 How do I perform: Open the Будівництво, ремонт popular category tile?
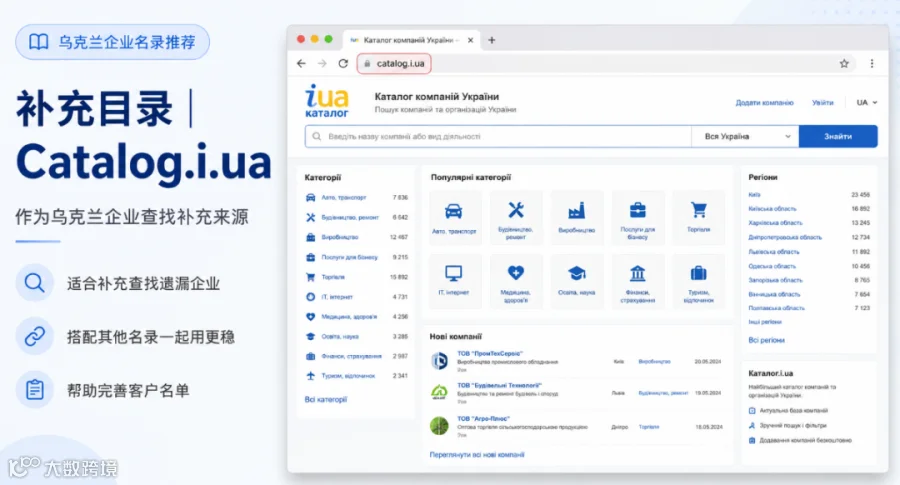[x=515, y=218]
